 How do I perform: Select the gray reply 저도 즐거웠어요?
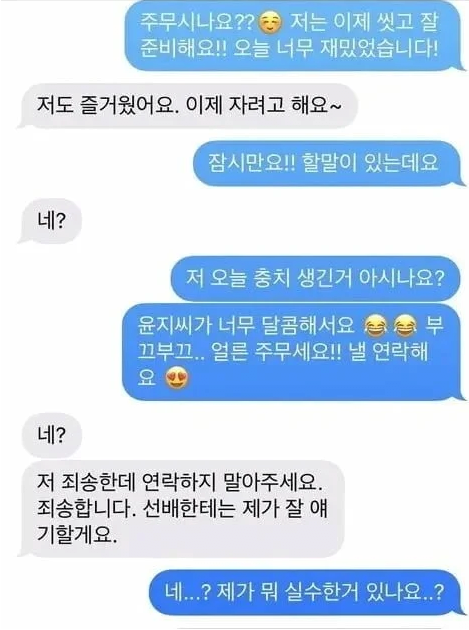pyautogui.click(x=188, y=106)
